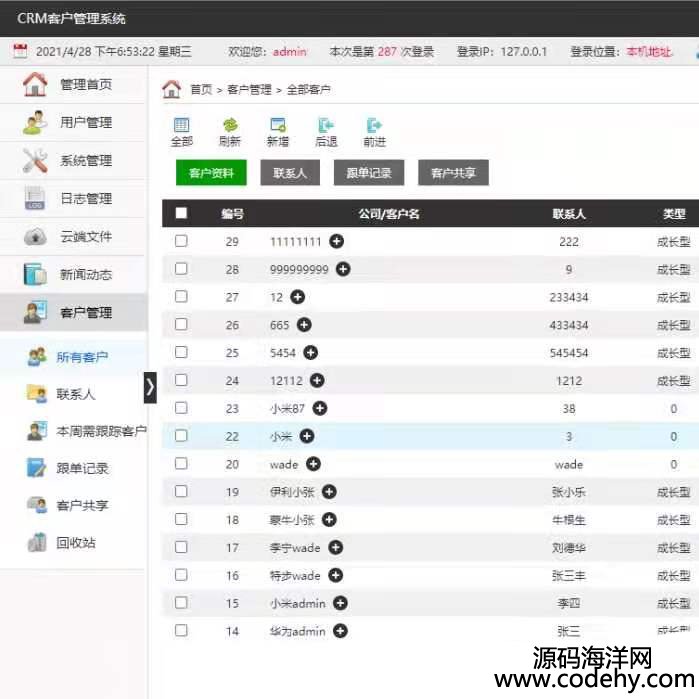
Task: Click the calendar icon beside the date
Action: click(20, 51)
